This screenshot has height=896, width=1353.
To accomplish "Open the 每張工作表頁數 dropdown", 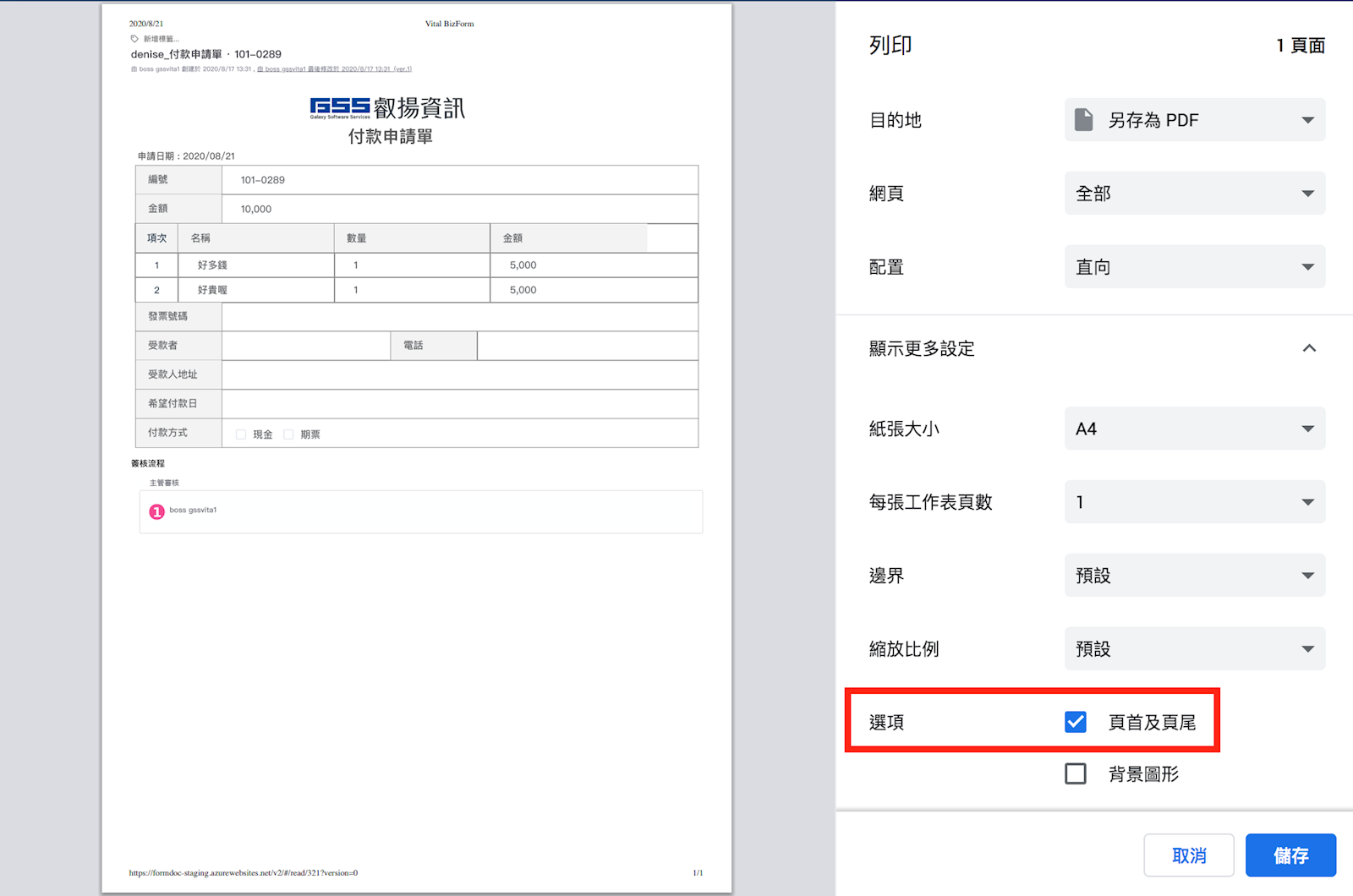I will [1194, 502].
